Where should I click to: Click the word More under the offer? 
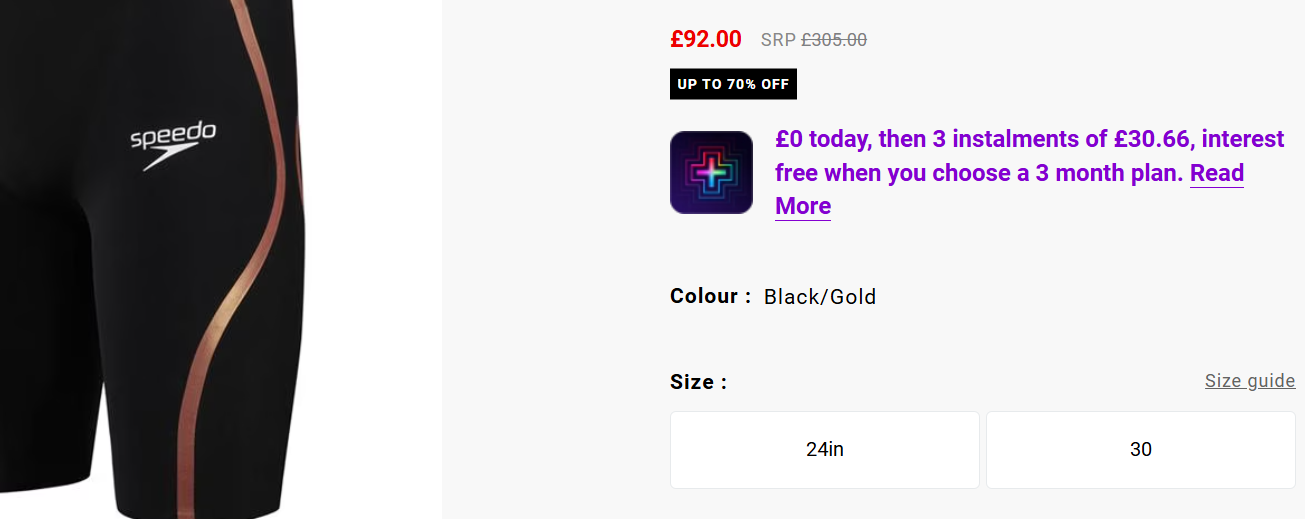pyautogui.click(x=803, y=207)
